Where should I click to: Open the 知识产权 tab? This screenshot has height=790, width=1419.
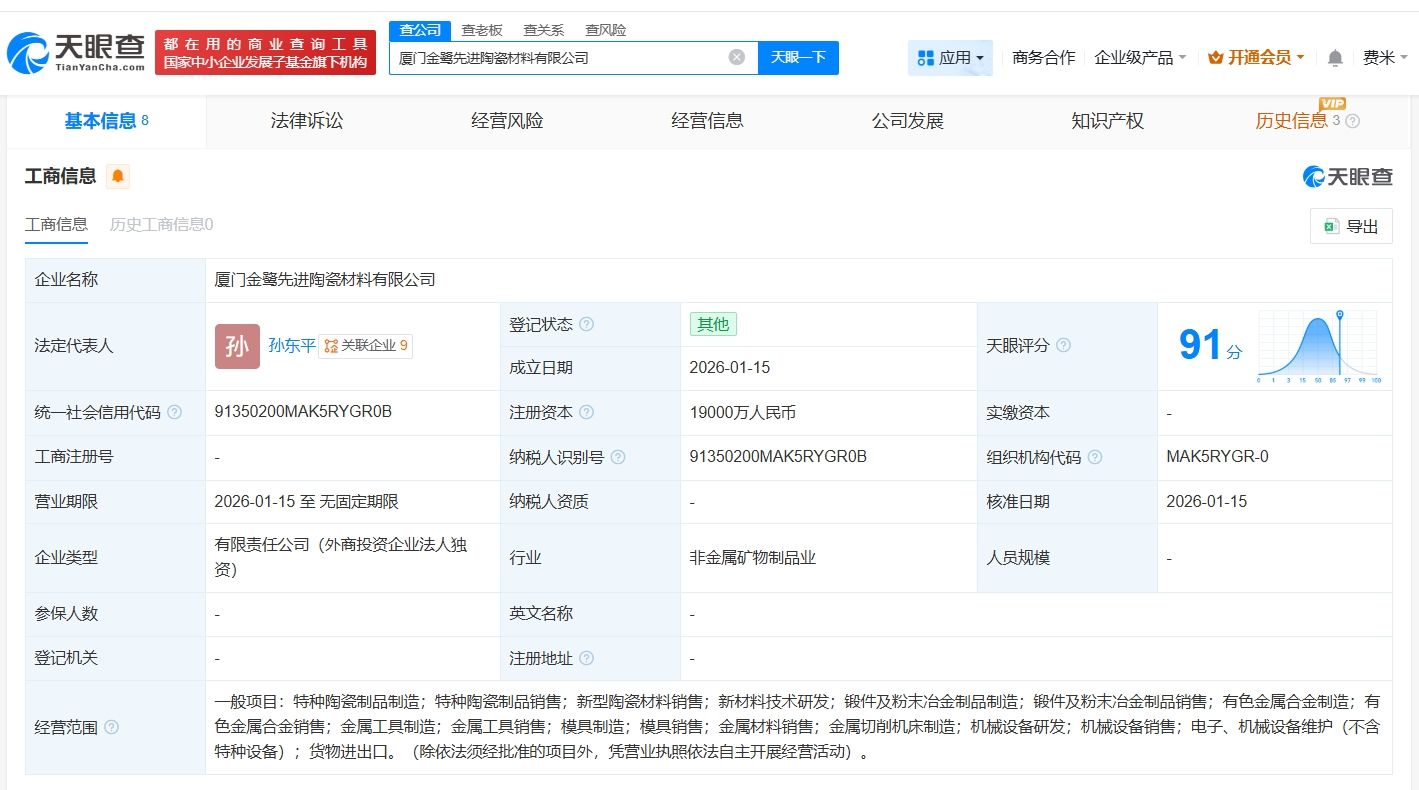(x=1107, y=121)
